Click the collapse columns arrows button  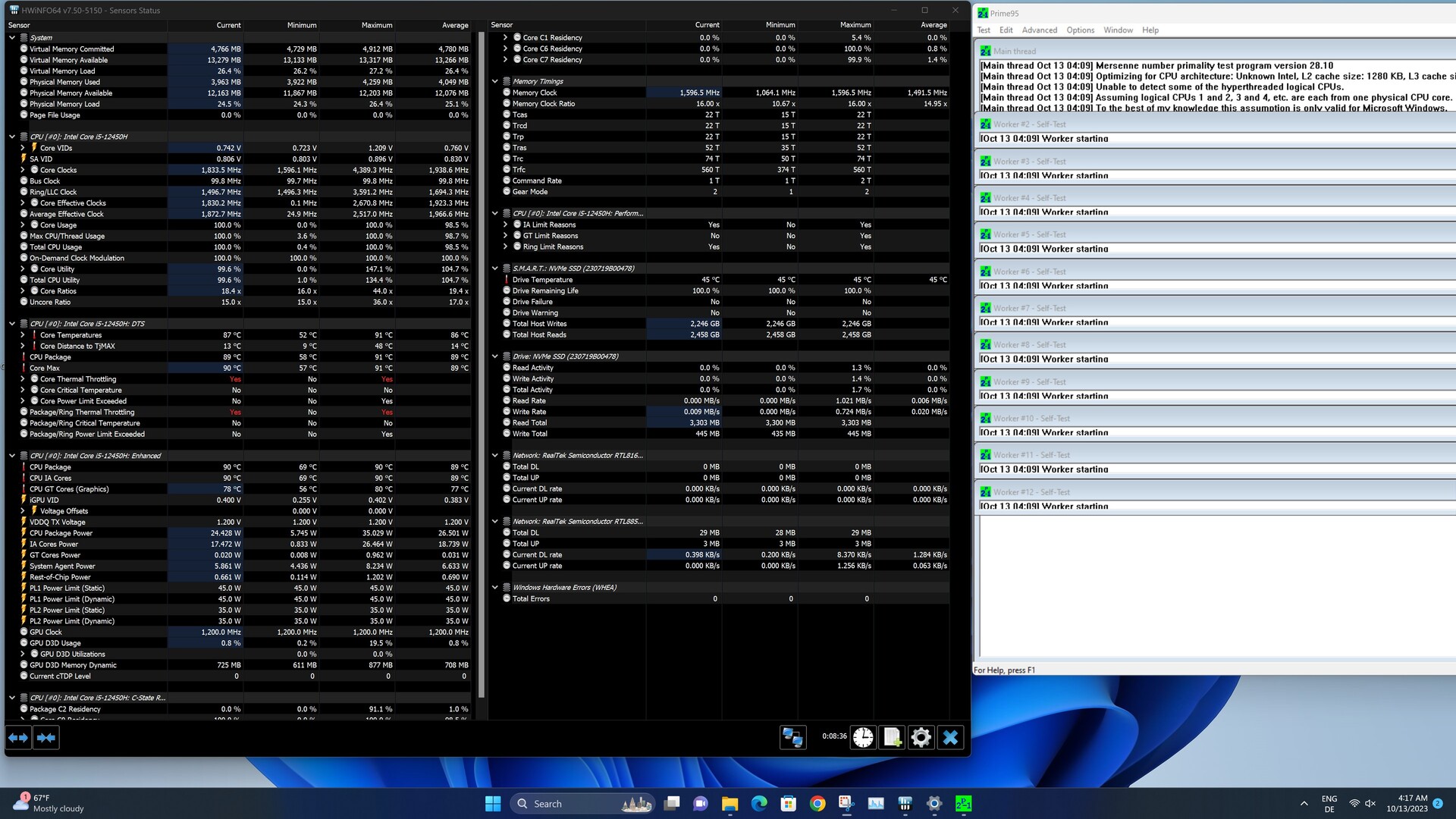(x=46, y=737)
